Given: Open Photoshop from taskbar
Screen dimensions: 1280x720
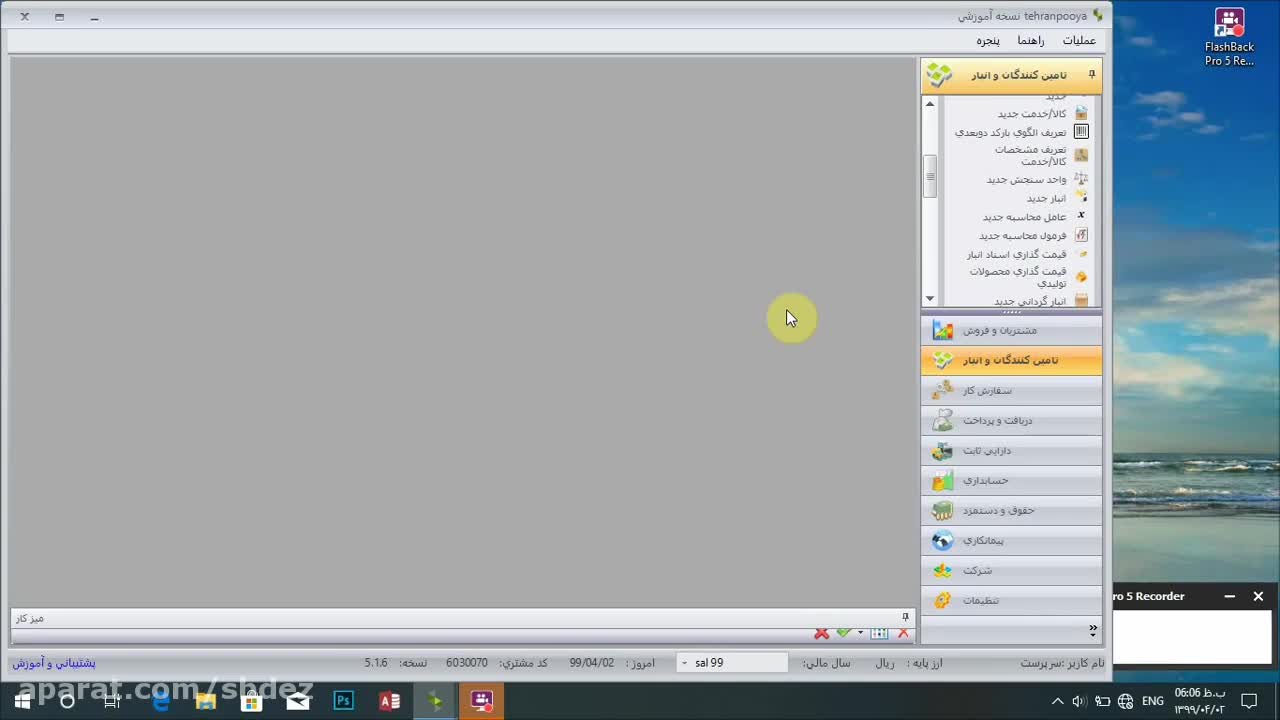Looking at the screenshot, I should click(344, 701).
